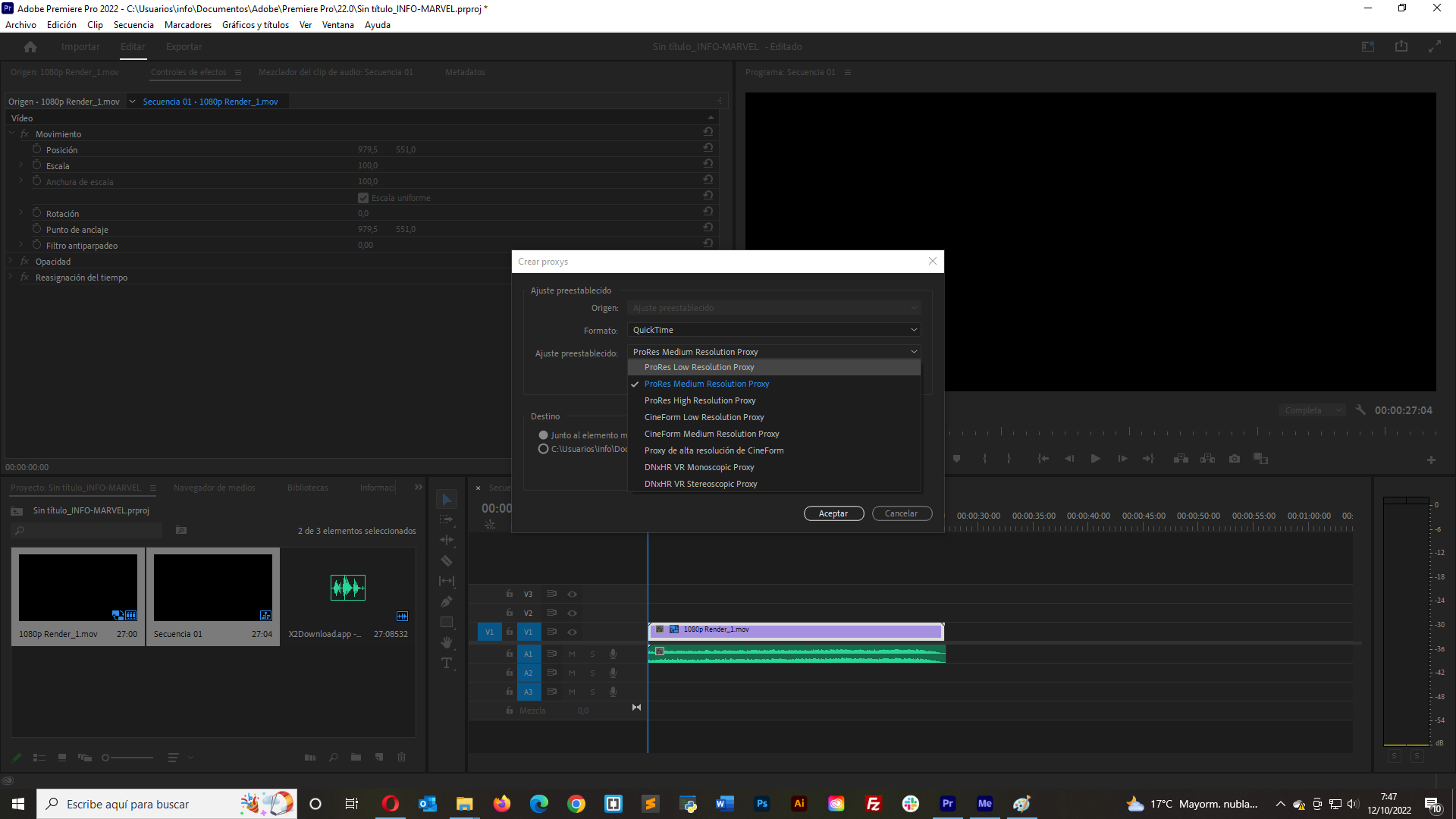Click the Home icon in header bar
1456x819 pixels.
click(30, 47)
